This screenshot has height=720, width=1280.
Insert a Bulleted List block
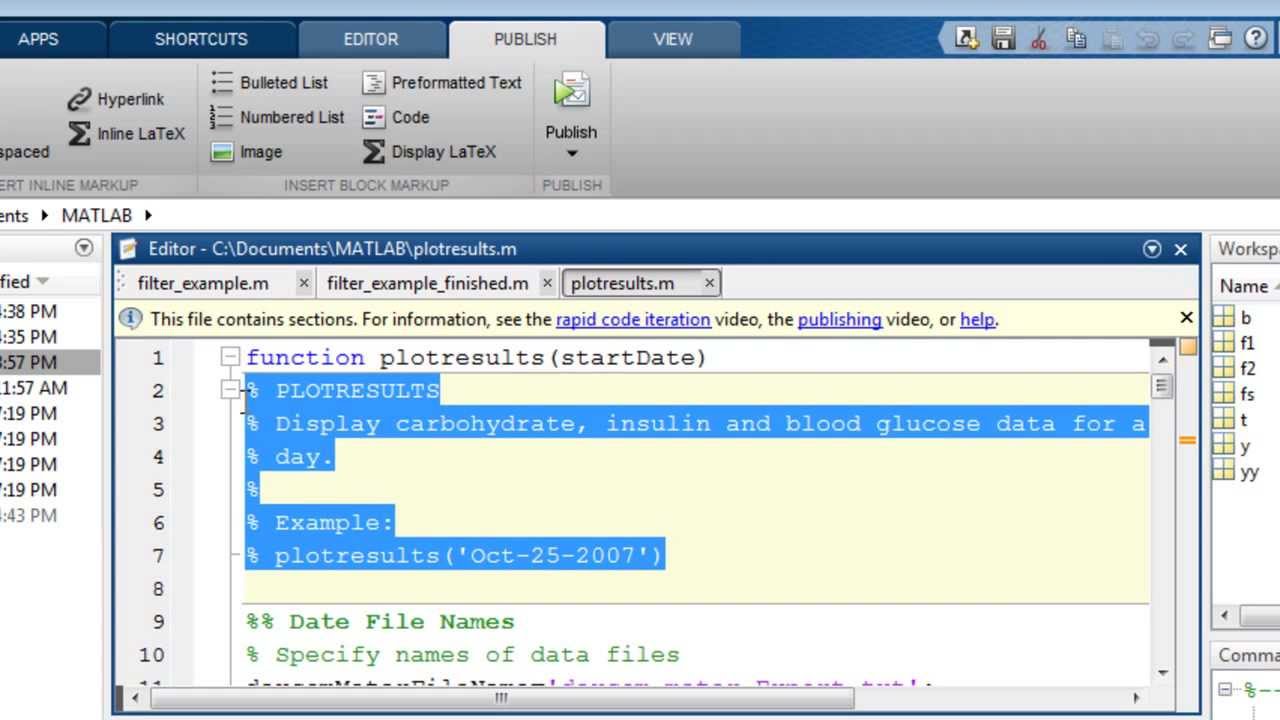(269, 82)
